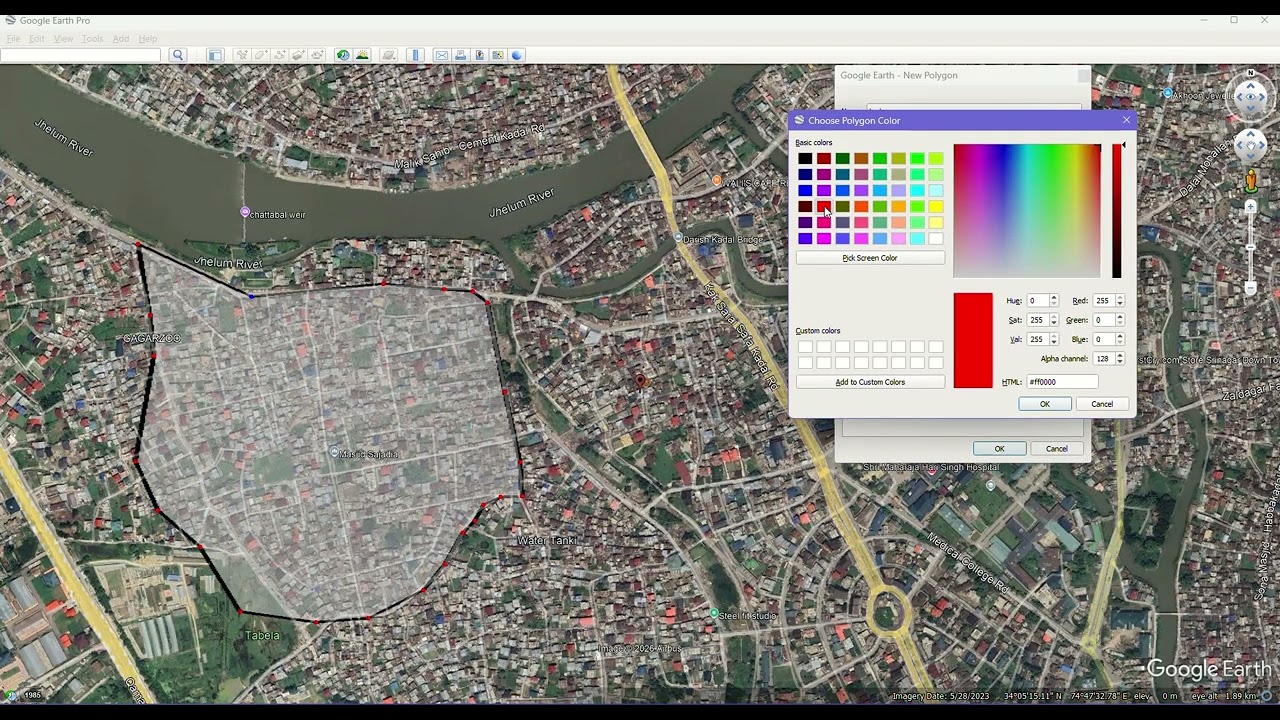Click the first empty custom color slot
Image resolution: width=1280 pixels, height=720 pixels.
805,347
